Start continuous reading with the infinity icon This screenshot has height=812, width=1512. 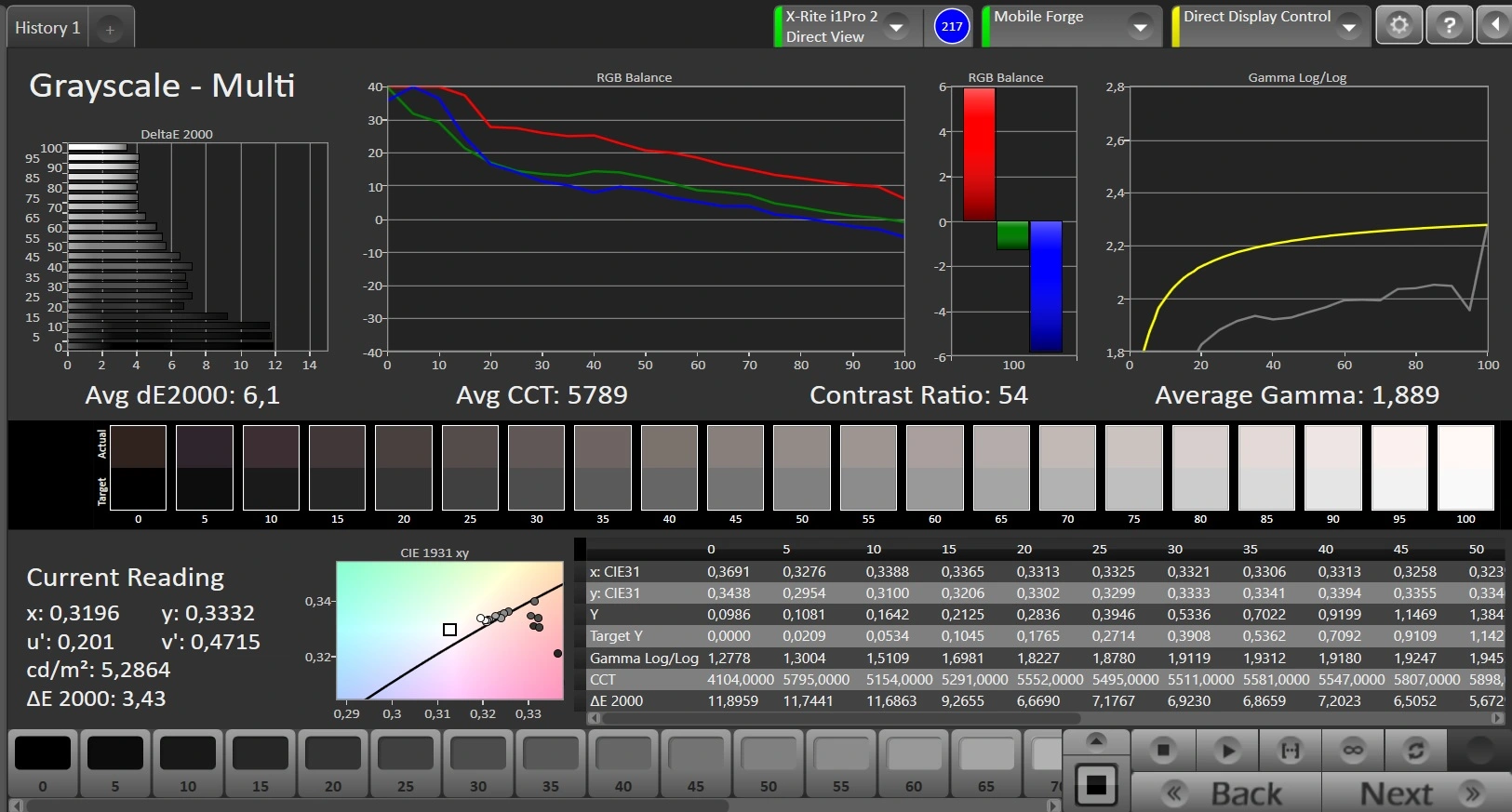(1353, 750)
